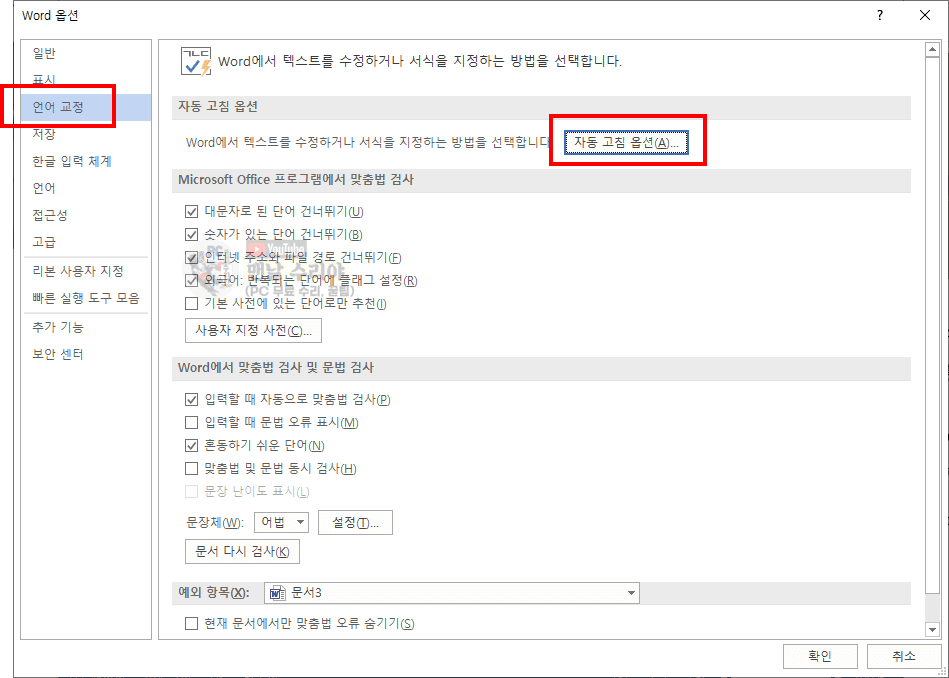Toggle 대문자로 된 단어 건너뛰기 checkbox

coord(192,211)
